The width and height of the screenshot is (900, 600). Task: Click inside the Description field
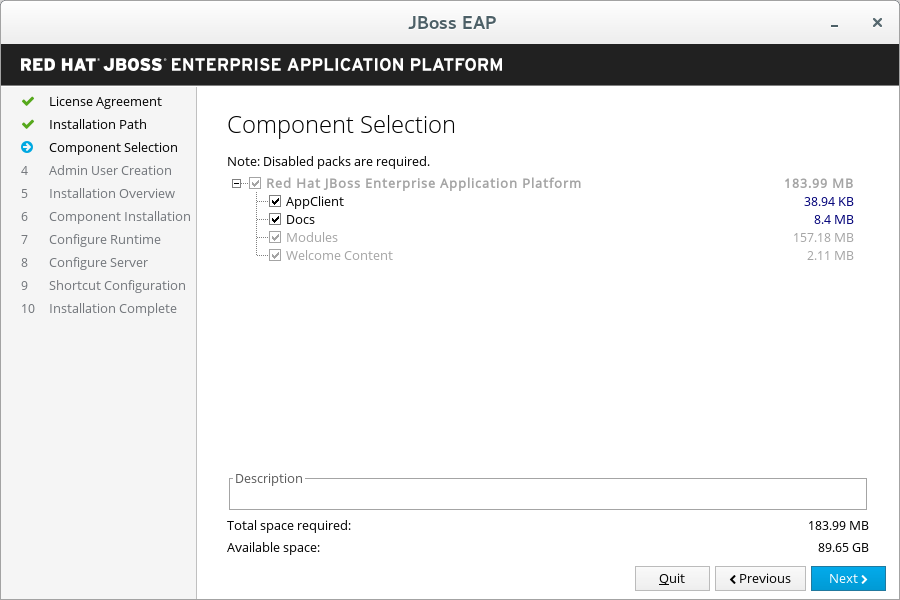(x=547, y=493)
